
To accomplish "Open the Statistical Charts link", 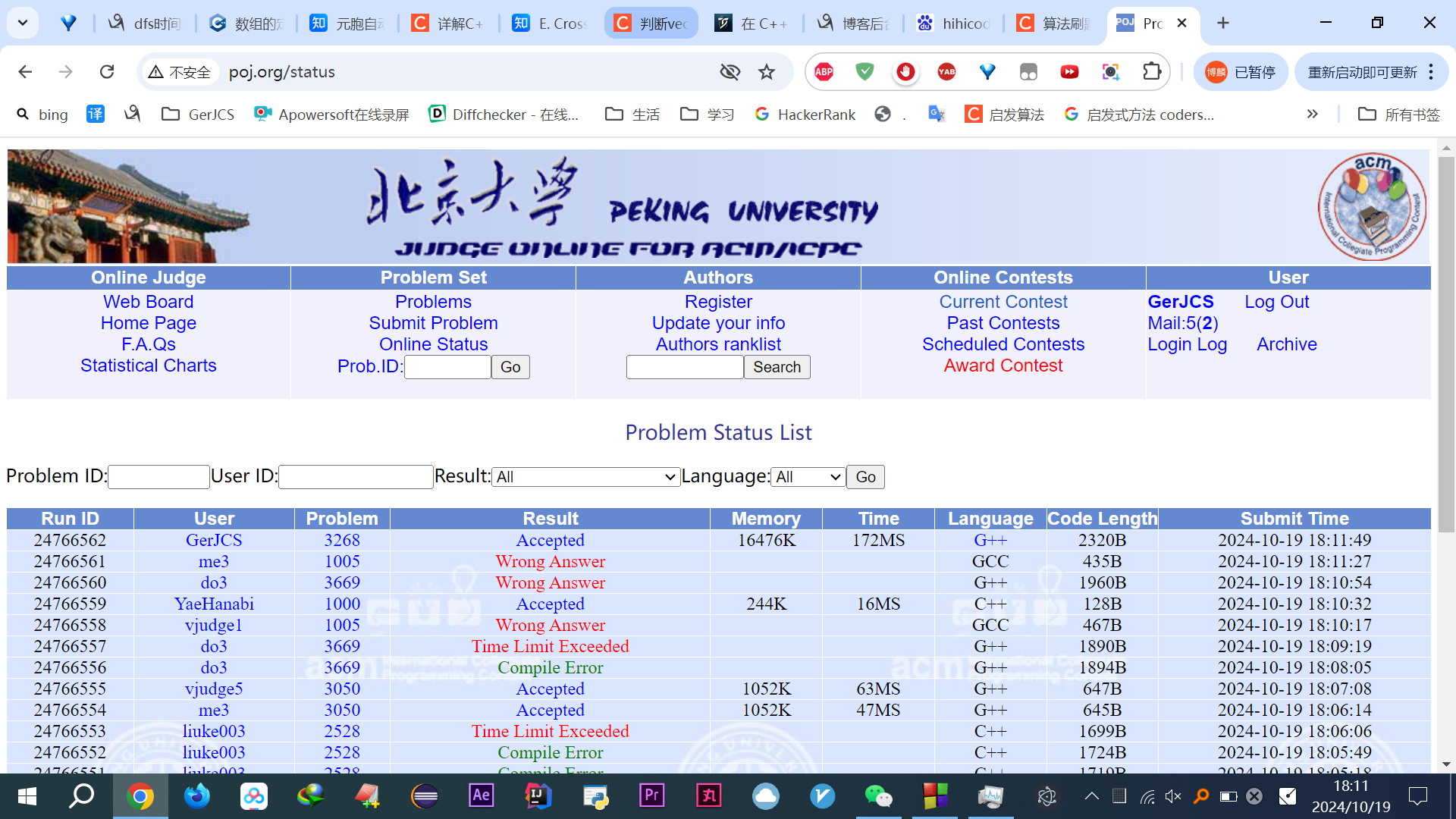I will tap(149, 366).
